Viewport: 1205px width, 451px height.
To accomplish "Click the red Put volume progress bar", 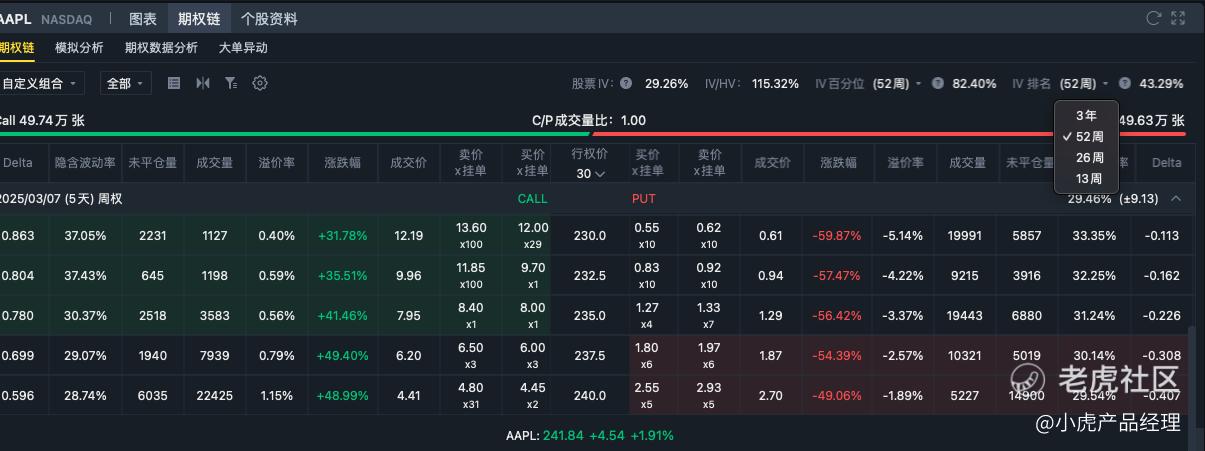I will (889, 133).
